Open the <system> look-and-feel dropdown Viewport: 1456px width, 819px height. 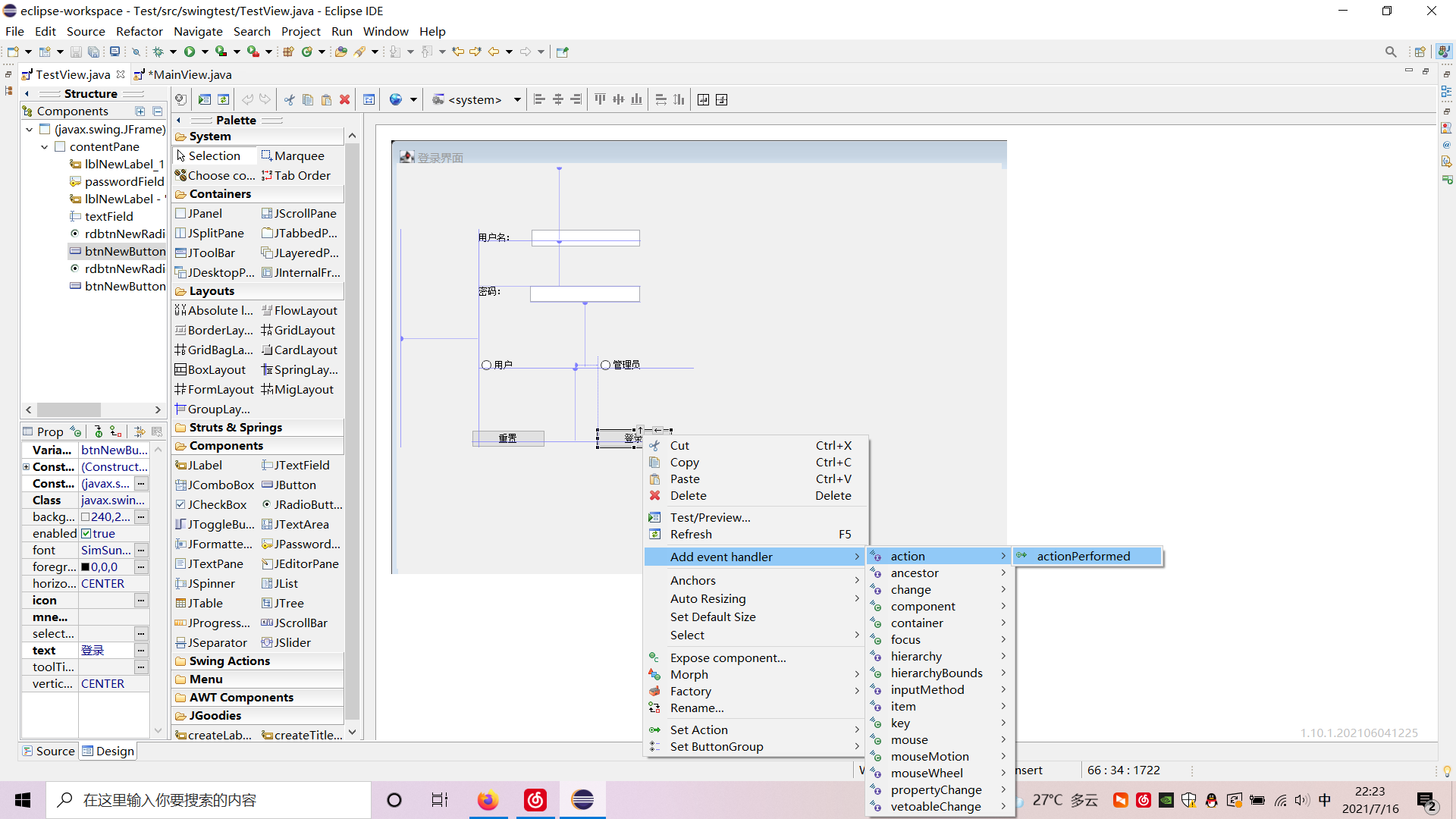[x=517, y=99]
